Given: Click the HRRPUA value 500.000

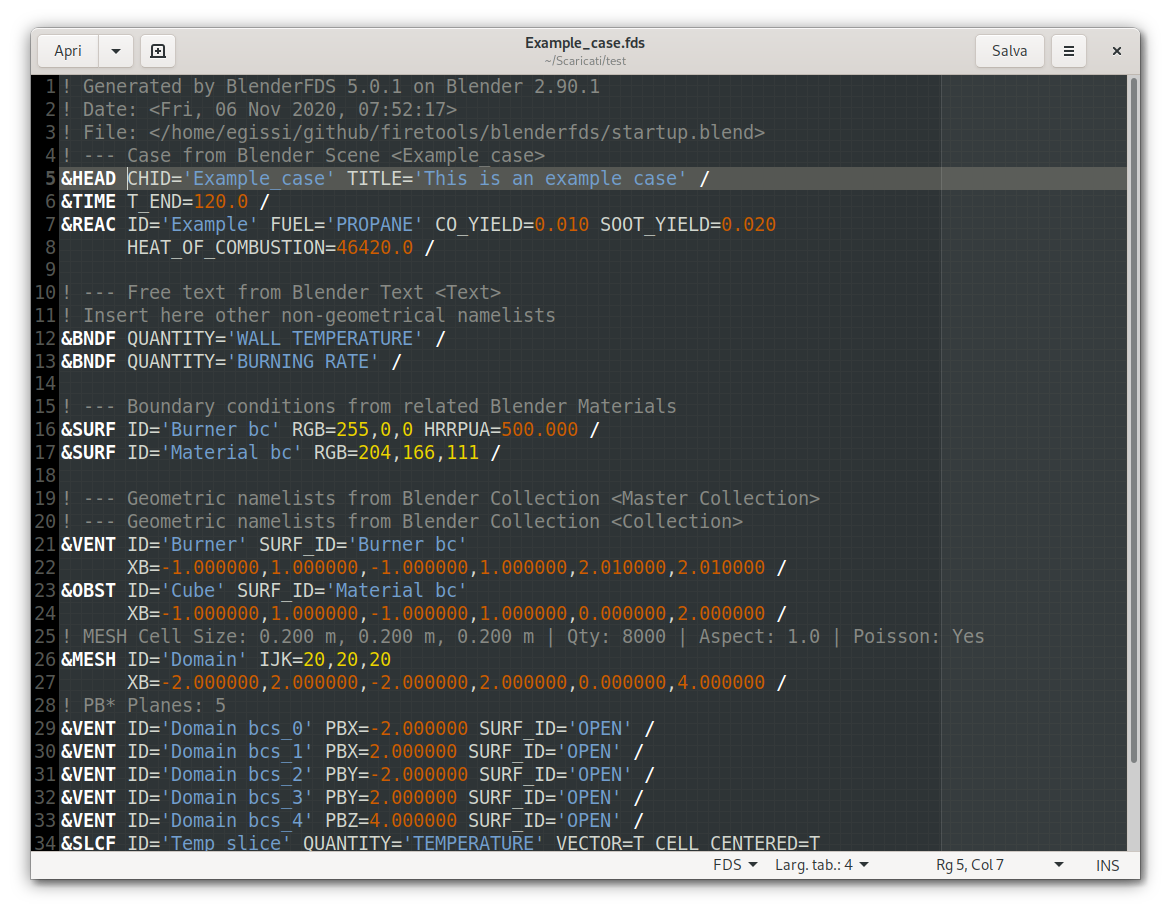Looking at the screenshot, I should tap(539, 430).
